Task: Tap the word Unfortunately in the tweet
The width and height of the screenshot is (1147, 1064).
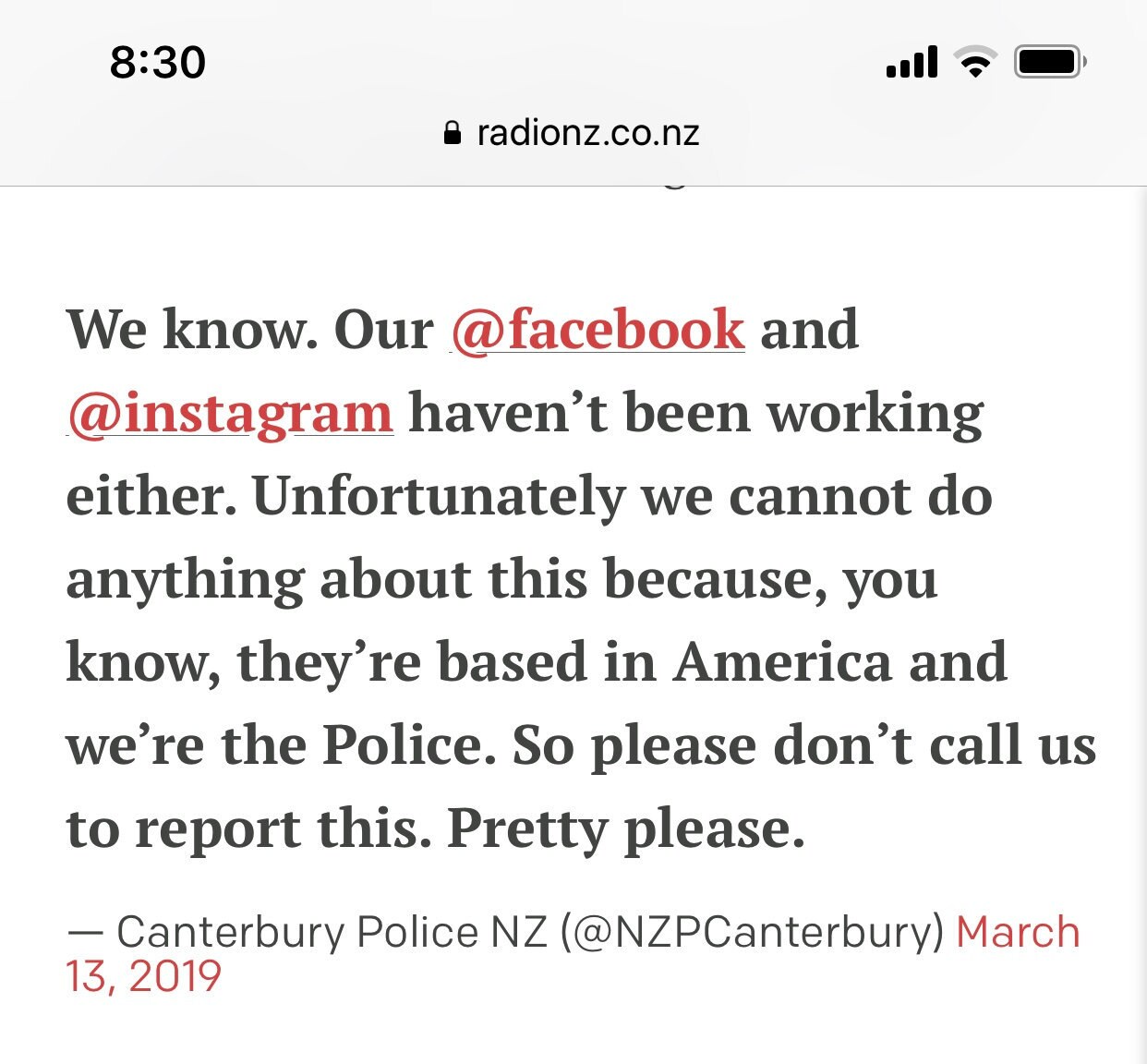Action: [x=439, y=496]
